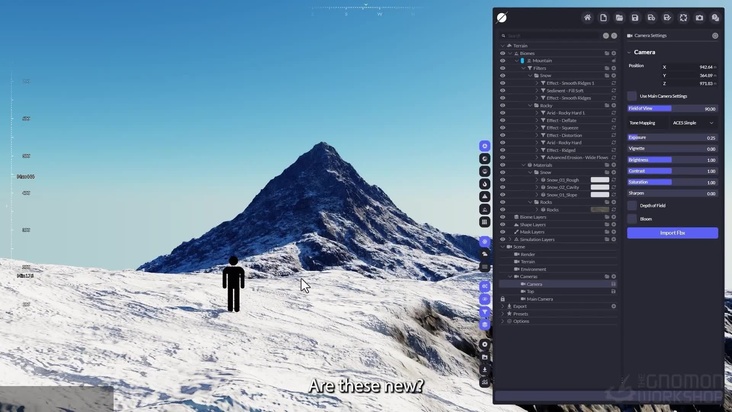Open color swatch for Snow_02_Cavity material
Screen dimensions: 732x412
600,187
